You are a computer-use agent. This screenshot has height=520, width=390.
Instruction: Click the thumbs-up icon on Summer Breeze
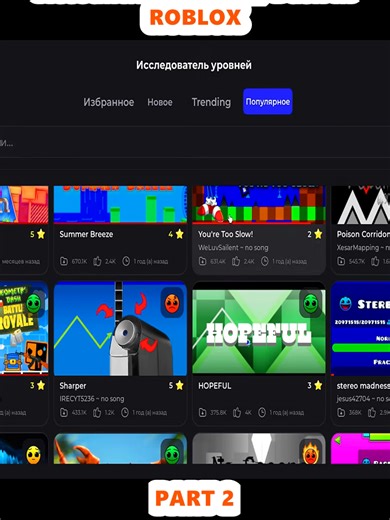[97, 261]
